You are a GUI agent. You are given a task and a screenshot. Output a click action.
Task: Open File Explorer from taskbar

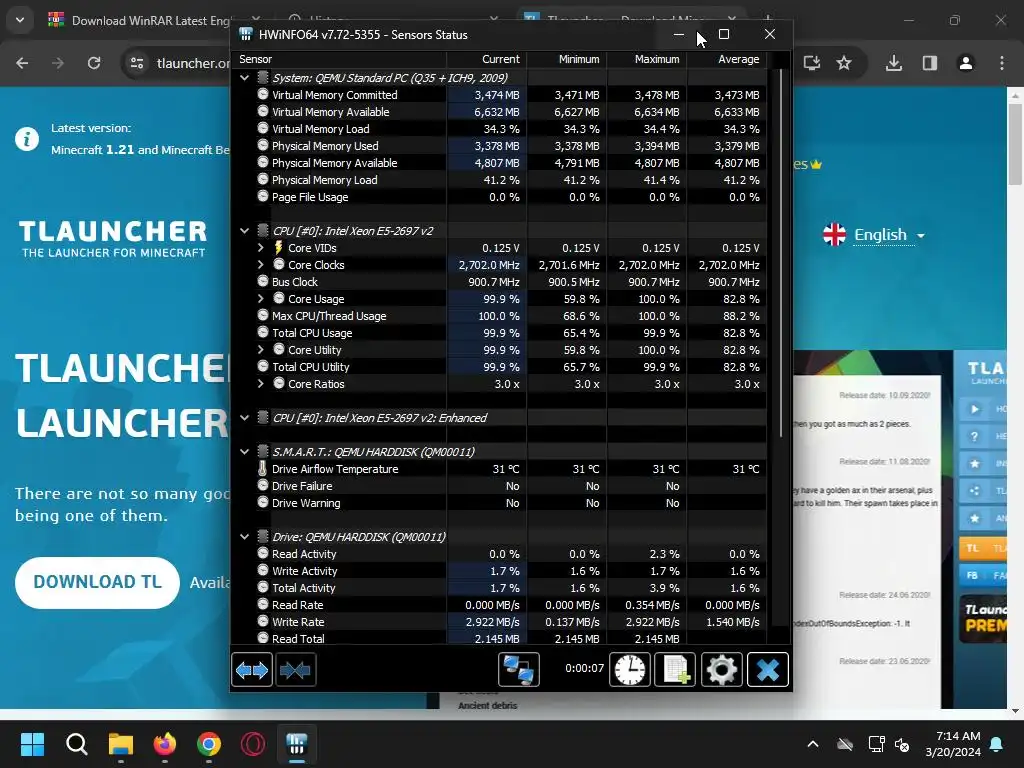click(x=121, y=744)
